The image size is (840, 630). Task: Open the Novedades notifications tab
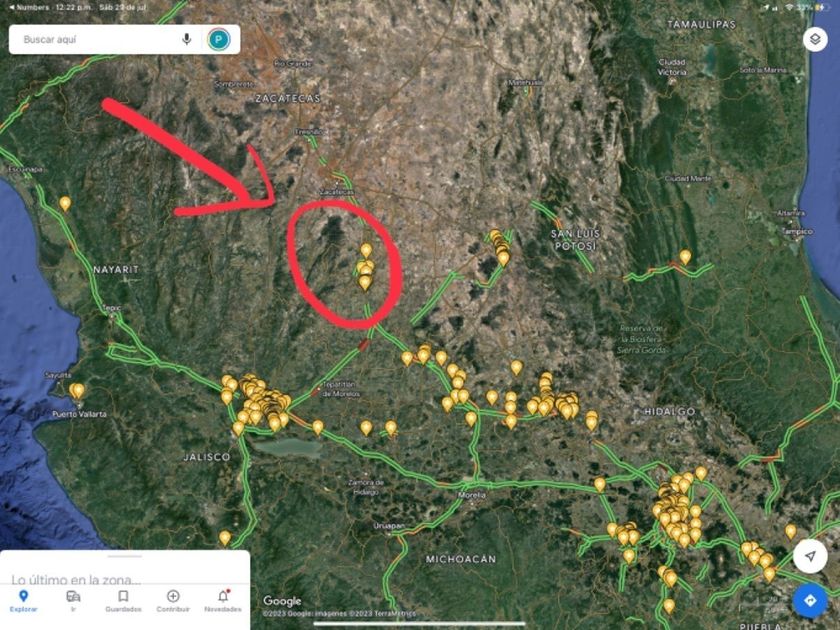223,601
